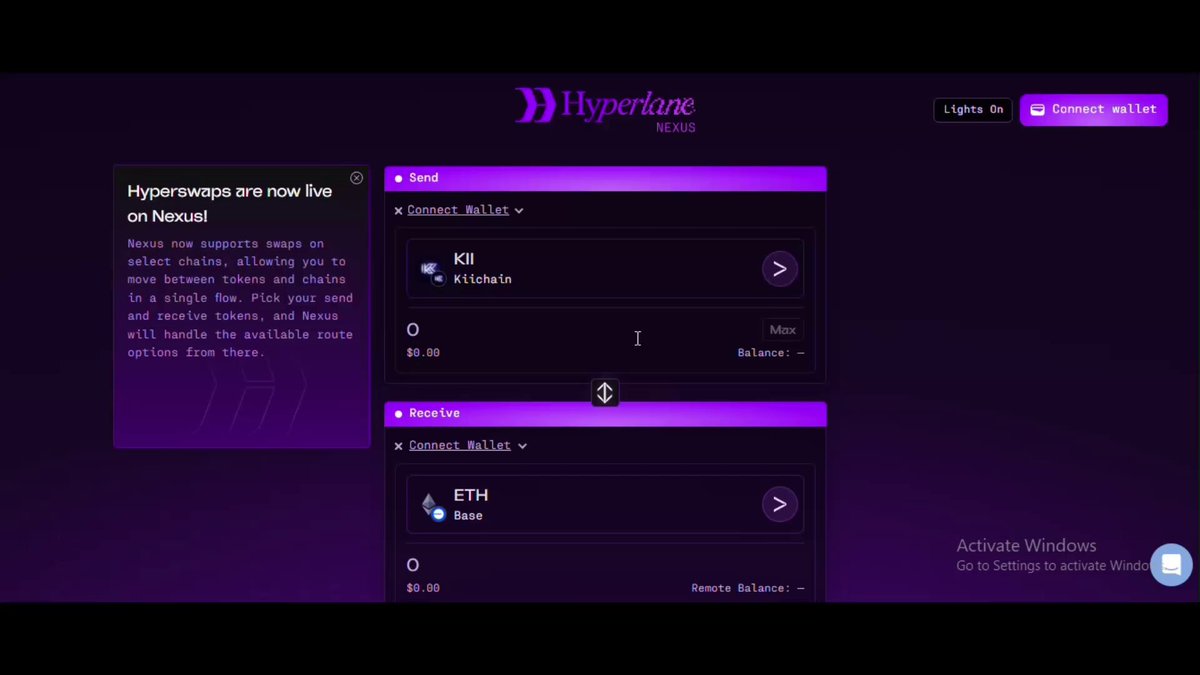1200x675 pixels.
Task: Click the Connect wallet button
Action: pos(1093,109)
